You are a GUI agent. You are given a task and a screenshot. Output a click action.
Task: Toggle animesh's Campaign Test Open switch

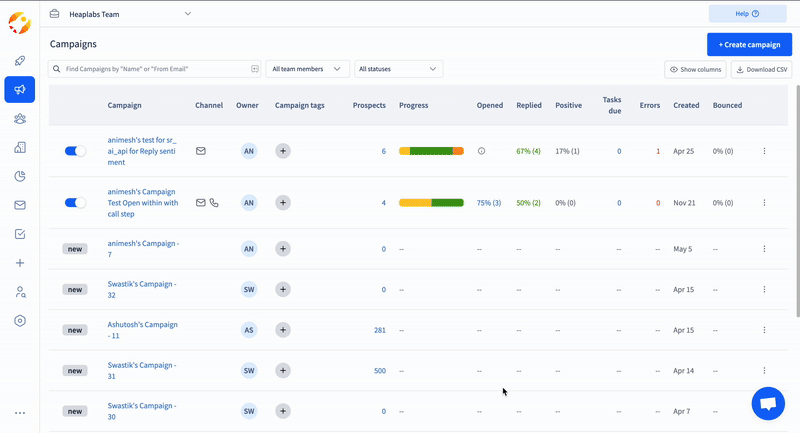(x=75, y=203)
